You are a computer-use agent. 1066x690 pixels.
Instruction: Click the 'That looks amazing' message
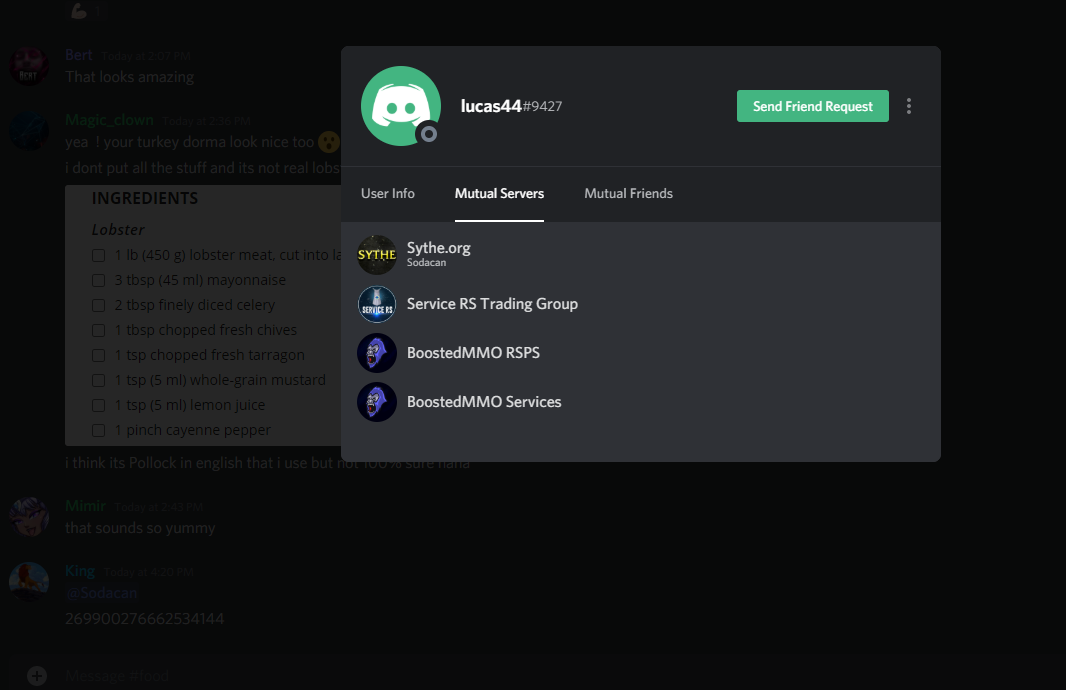click(130, 77)
